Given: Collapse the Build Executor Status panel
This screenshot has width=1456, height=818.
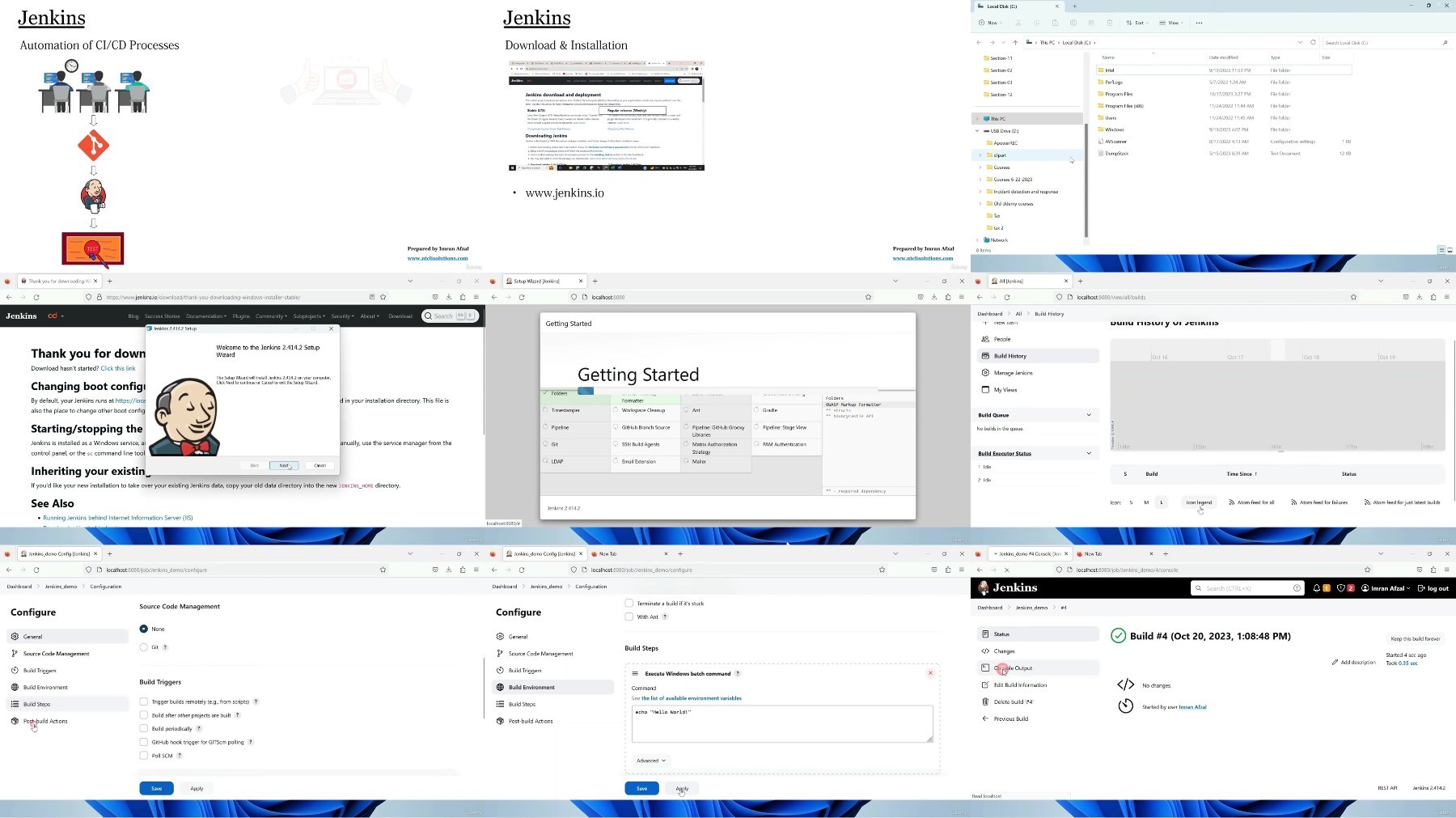Looking at the screenshot, I should (1089, 453).
